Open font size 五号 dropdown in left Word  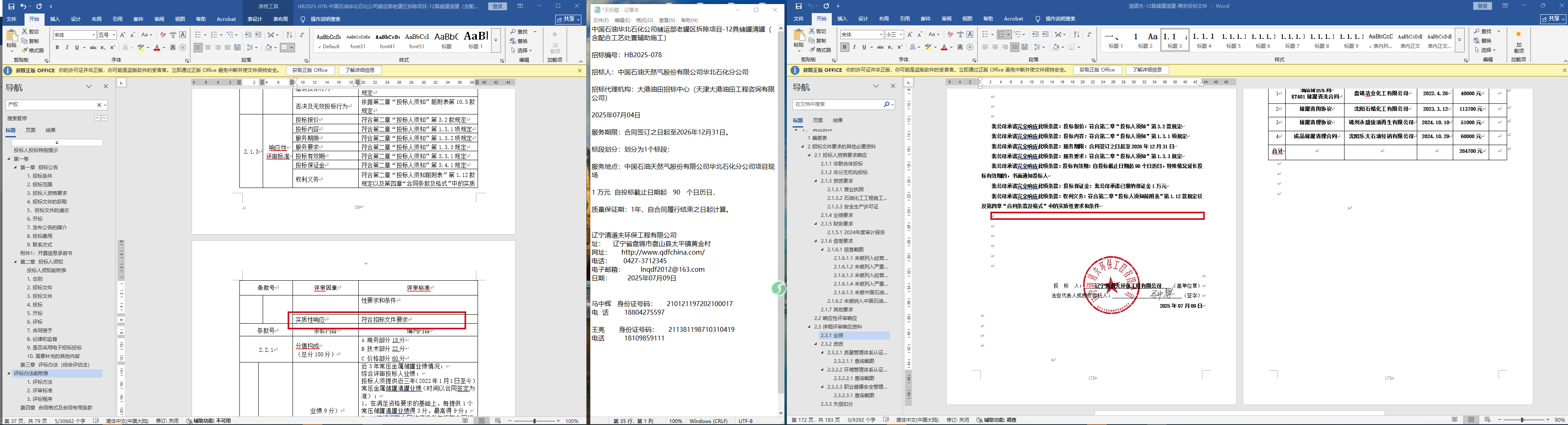tap(114, 35)
